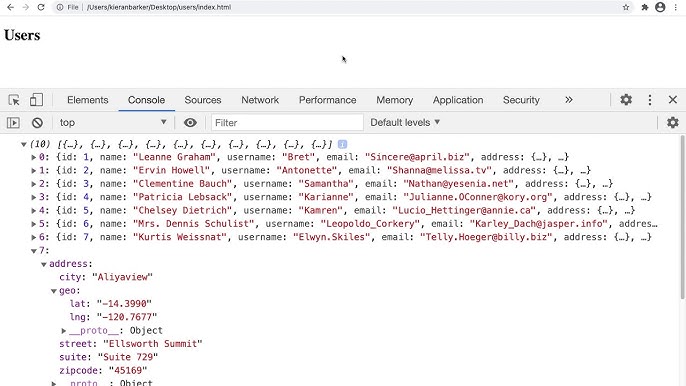The width and height of the screenshot is (686, 386).
Task: Switch to the Elements tab
Action: point(88,100)
